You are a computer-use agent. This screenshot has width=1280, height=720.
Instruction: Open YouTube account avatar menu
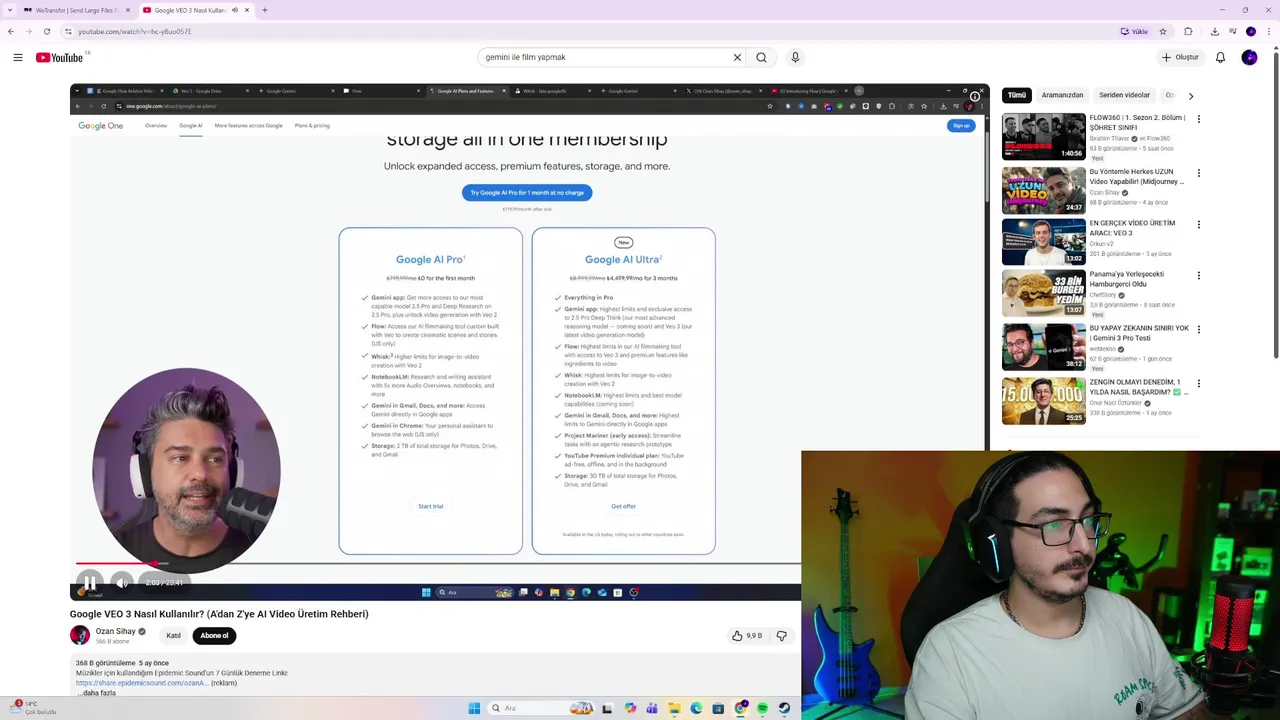coord(1249,57)
